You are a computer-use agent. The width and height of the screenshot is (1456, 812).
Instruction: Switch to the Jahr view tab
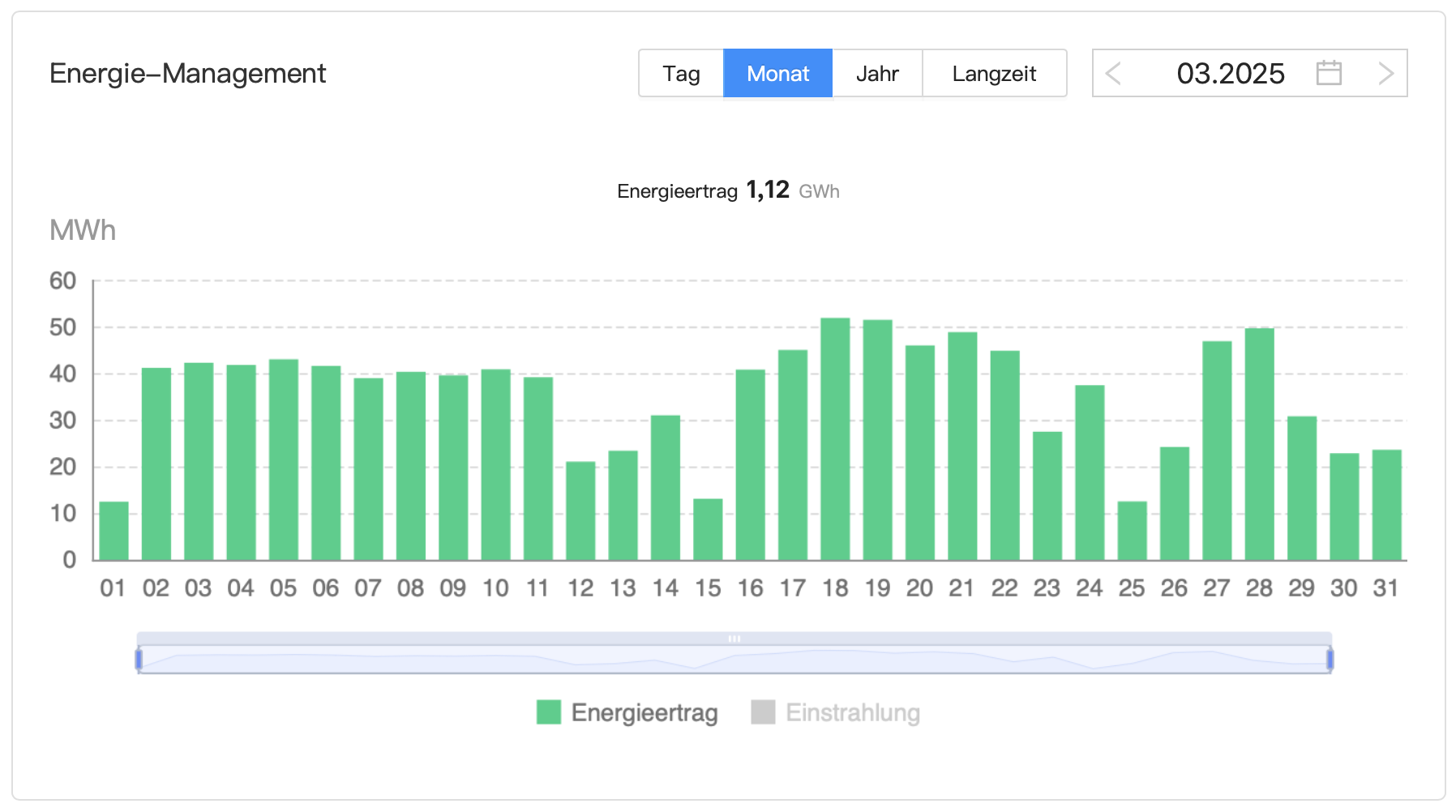pyautogui.click(x=877, y=73)
